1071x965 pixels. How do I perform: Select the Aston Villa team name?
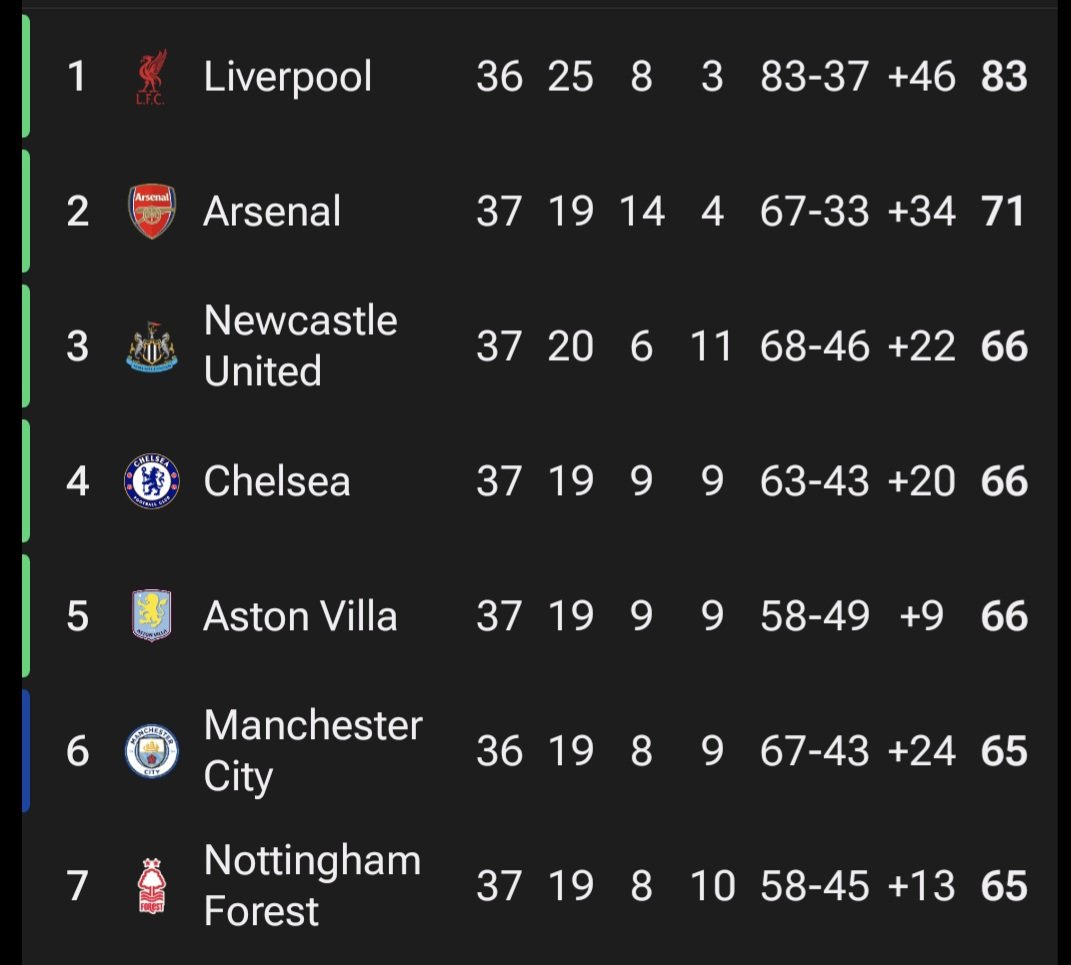(x=300, y=616)
